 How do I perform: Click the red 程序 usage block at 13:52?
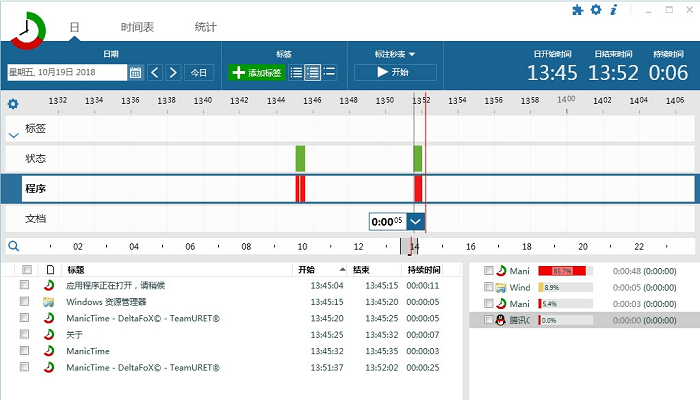click(418, 188)
